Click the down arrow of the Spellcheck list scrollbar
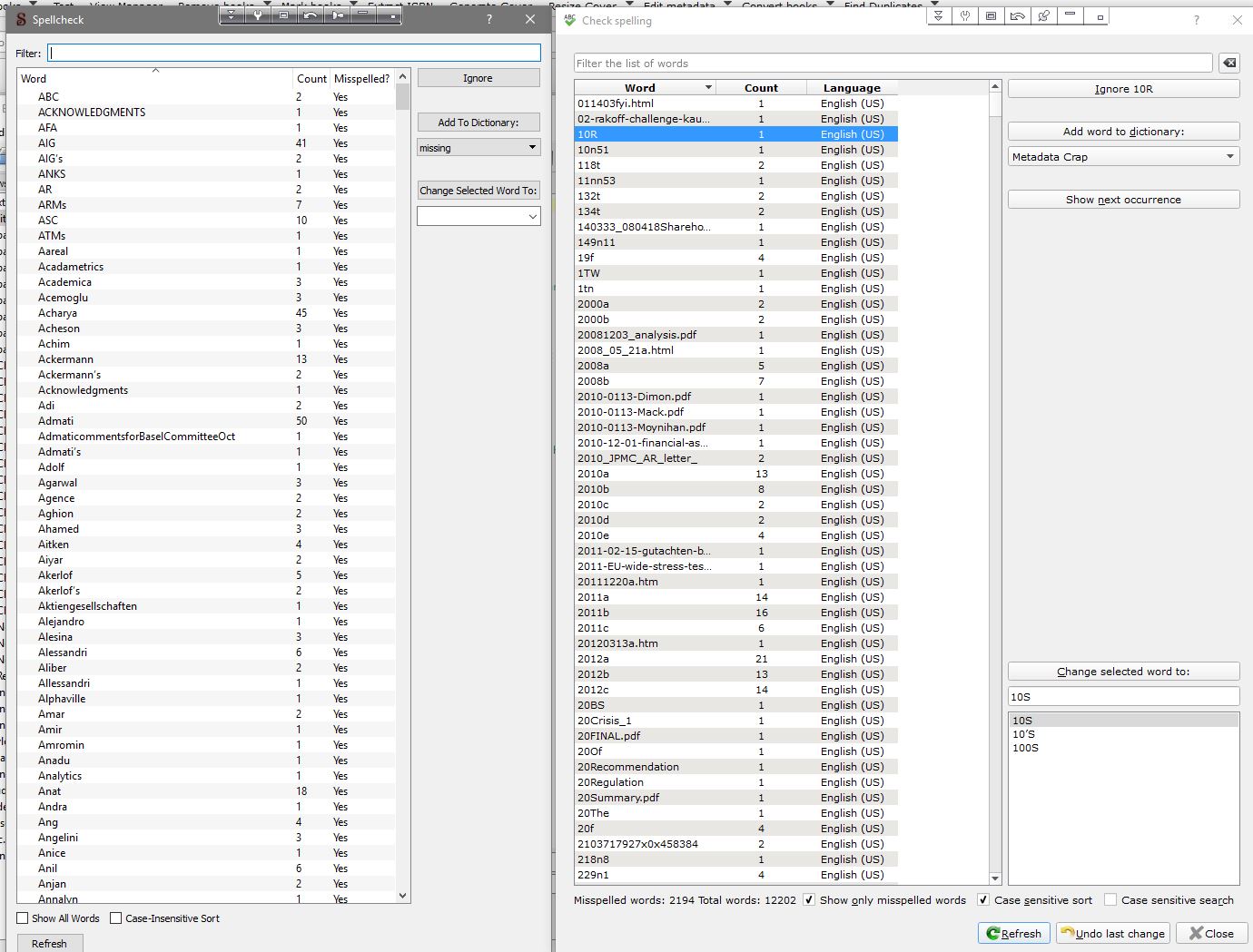1253x952 pixels. tap(403, 896)
